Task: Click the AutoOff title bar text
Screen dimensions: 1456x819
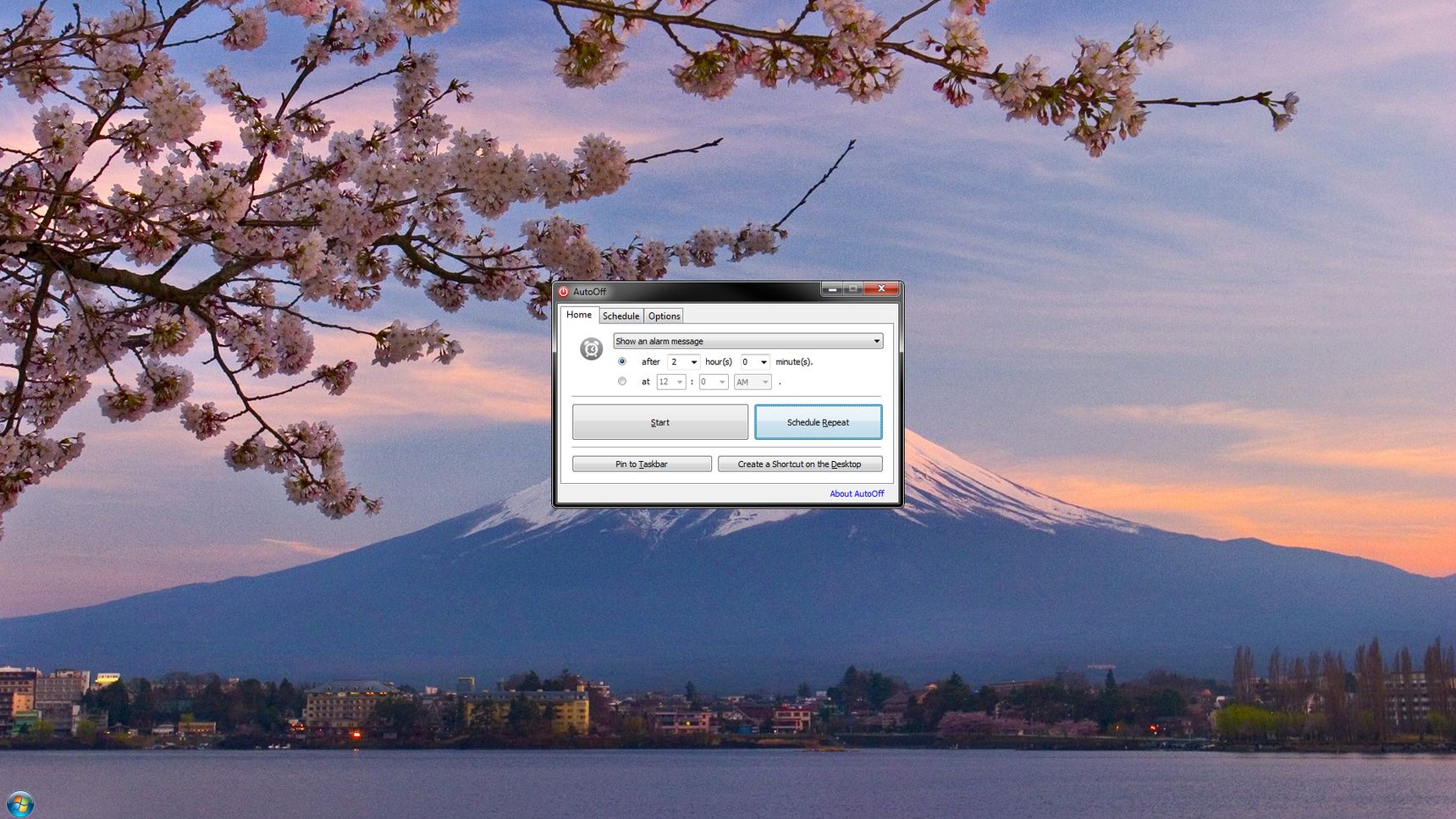Action: 589,292
